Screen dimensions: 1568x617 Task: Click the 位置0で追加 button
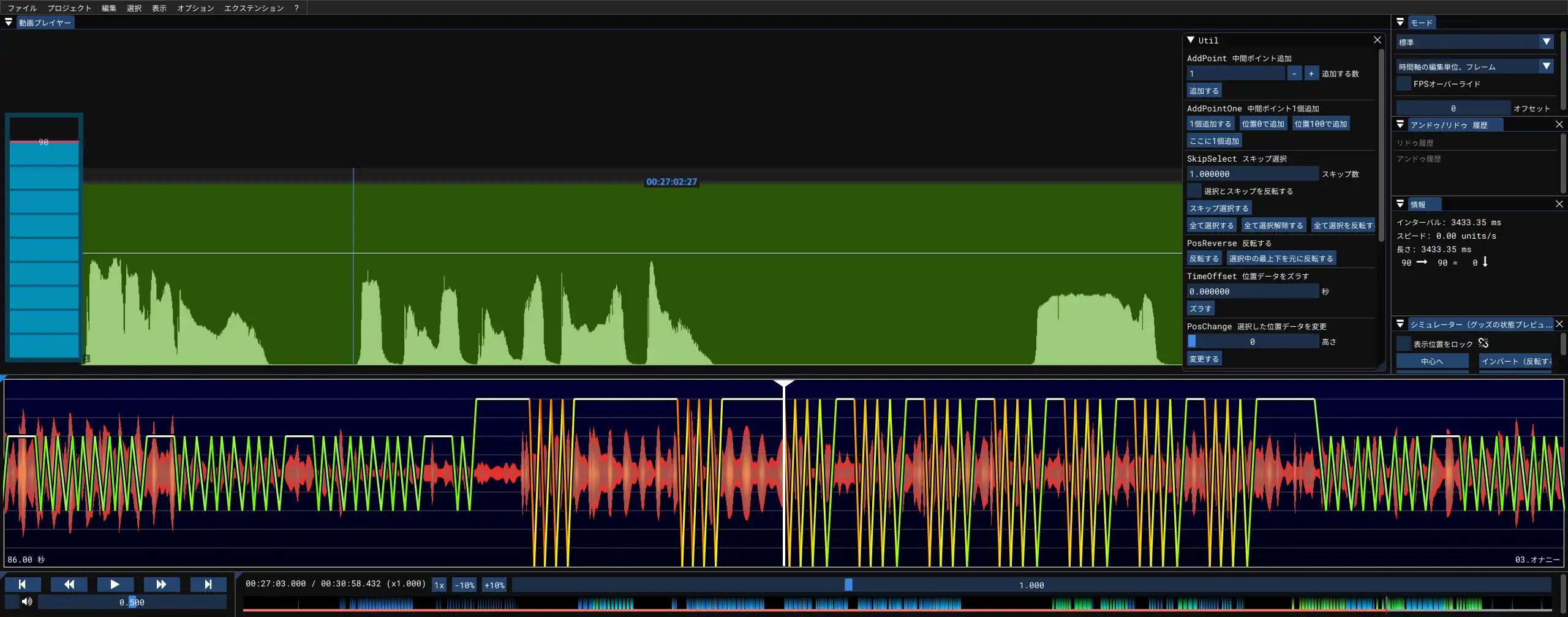pos(1263,124)
